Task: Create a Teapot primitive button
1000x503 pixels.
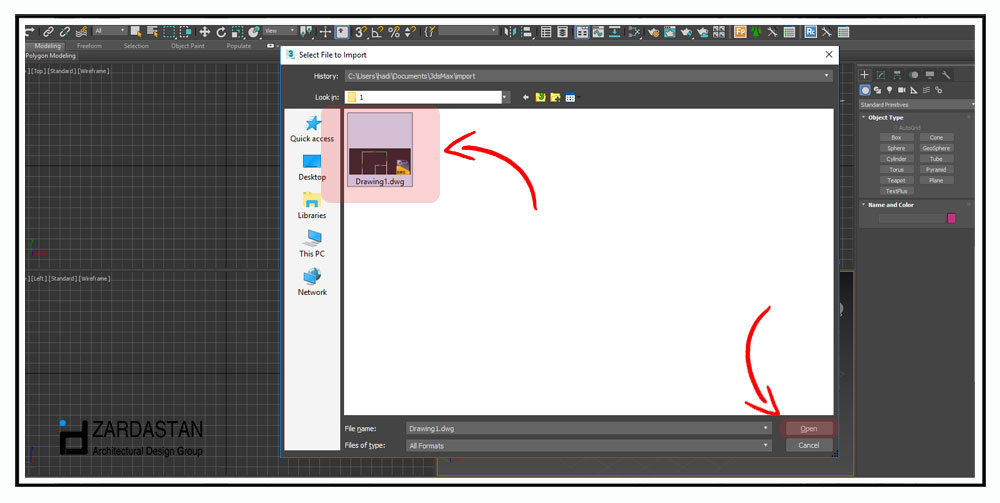Action: 896,180
